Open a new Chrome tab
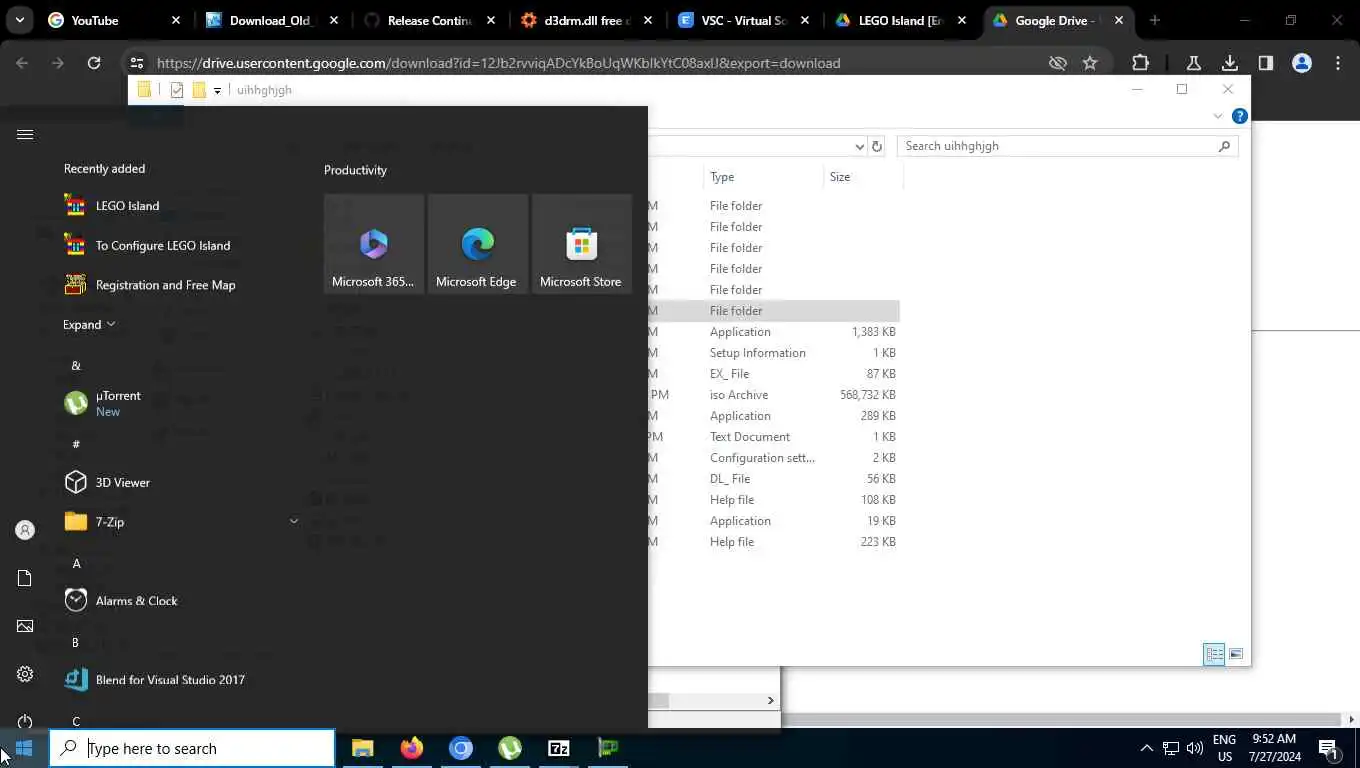The height and width of the screenshot is (768, 1360). [x=1155, y=20]
